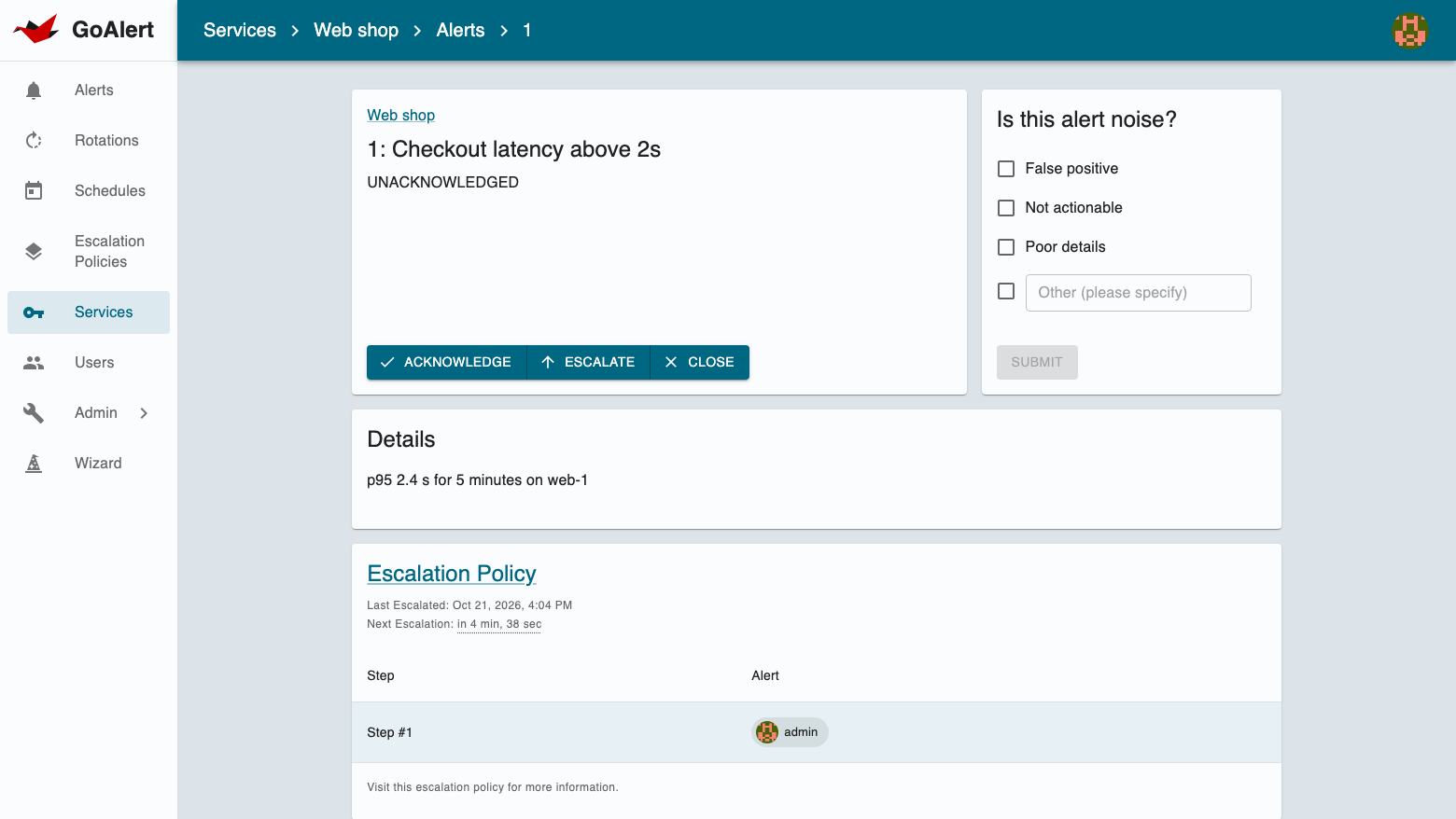Screen dimensions: 1456x819
Task: Click the admin avatar in Step #1
Action: click(x=767, y=732)
